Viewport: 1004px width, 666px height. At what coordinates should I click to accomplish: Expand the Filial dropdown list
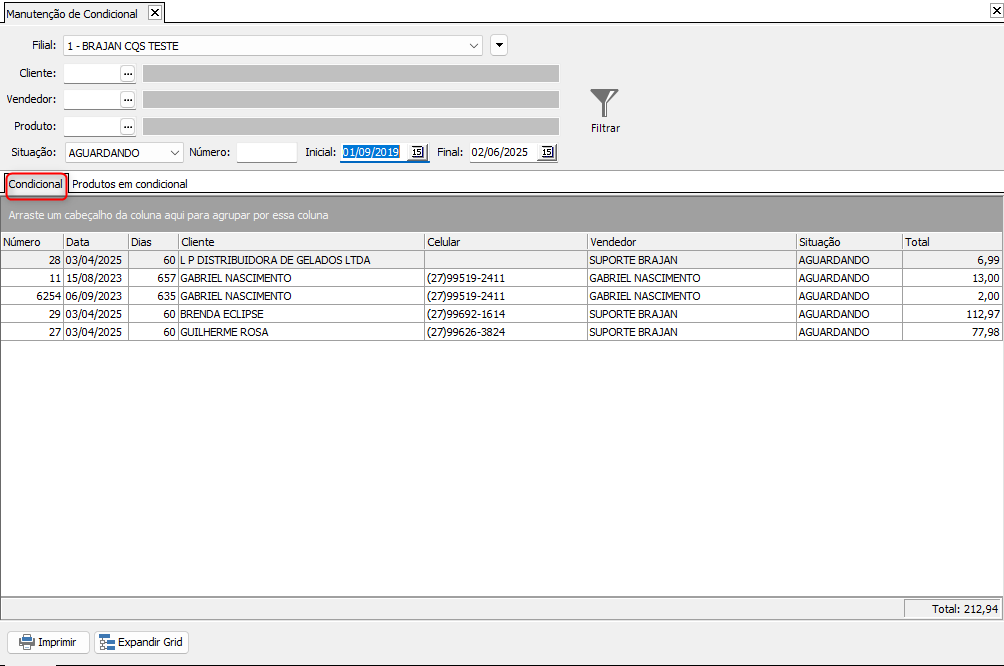474,46
